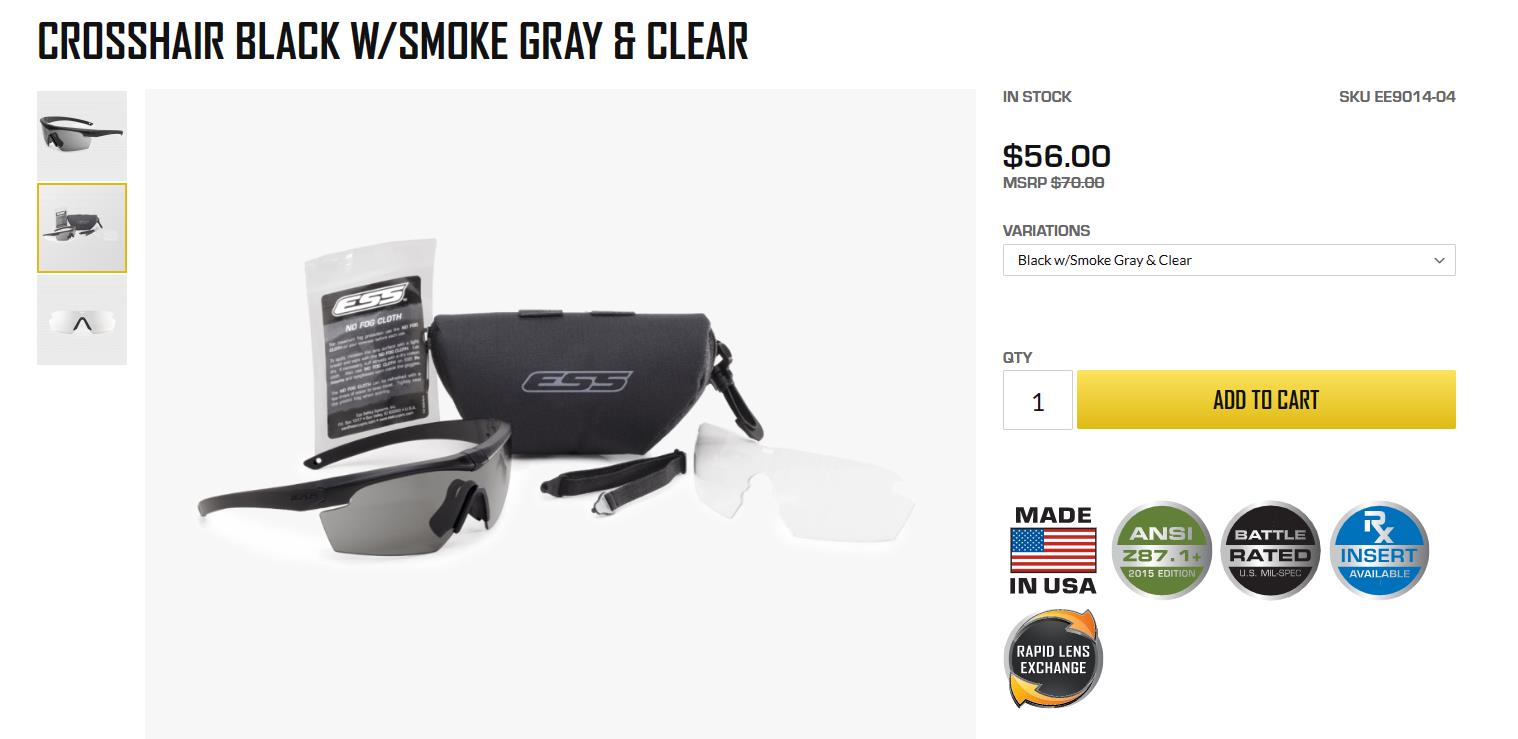Image resolution: width=1518 pixels, height=739 pixels.
Task: Select the kit contents thumbnail
Action: [x=82, y=228]
